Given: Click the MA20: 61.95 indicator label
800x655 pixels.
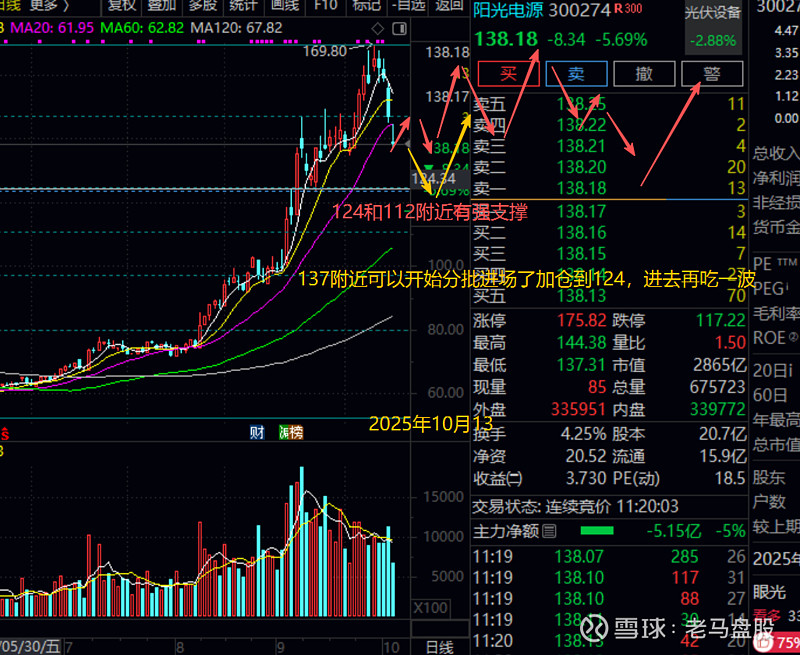Looking at the screenshot, I should point(52,28).
